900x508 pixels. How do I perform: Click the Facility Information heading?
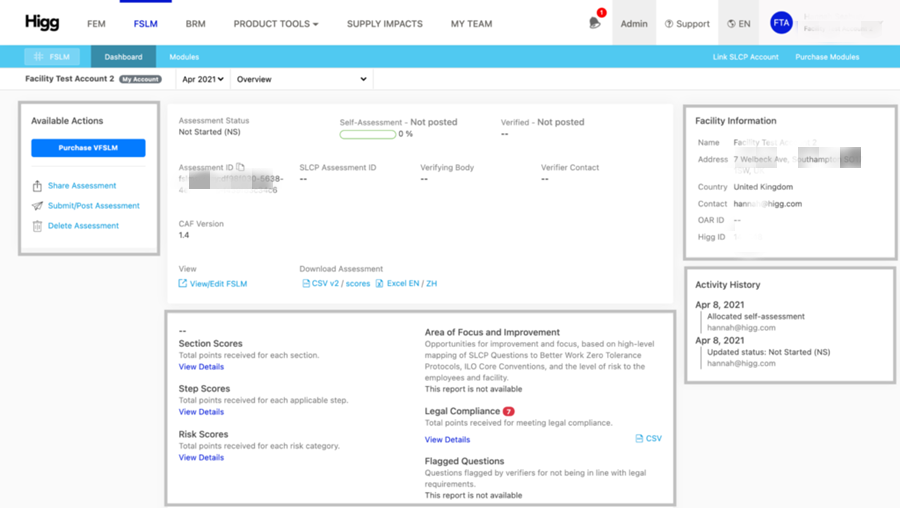735,121
